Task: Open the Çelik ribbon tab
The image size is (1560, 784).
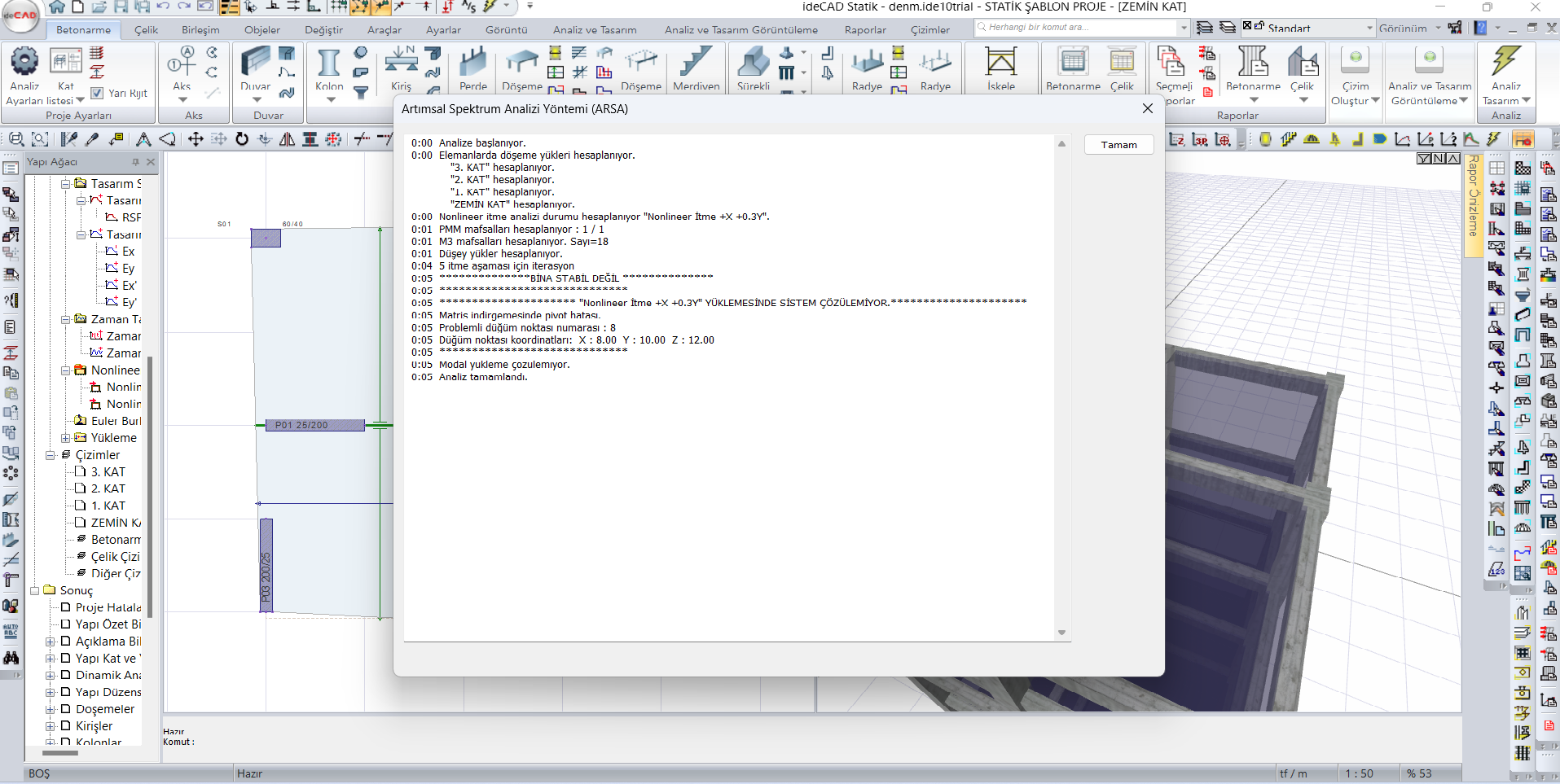Action: (147, 30)
